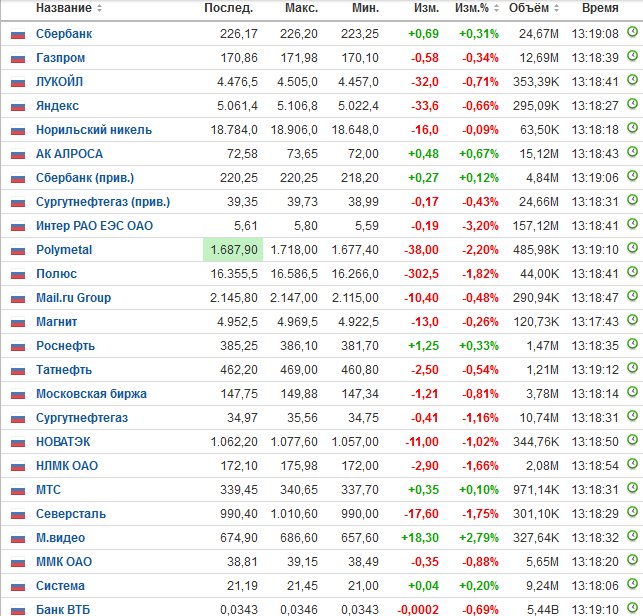Viewport: 643px width, 616px height.
Task: Open the Банк ВТБ stock link
Action: pyautogui.click(x=63, y=610)
